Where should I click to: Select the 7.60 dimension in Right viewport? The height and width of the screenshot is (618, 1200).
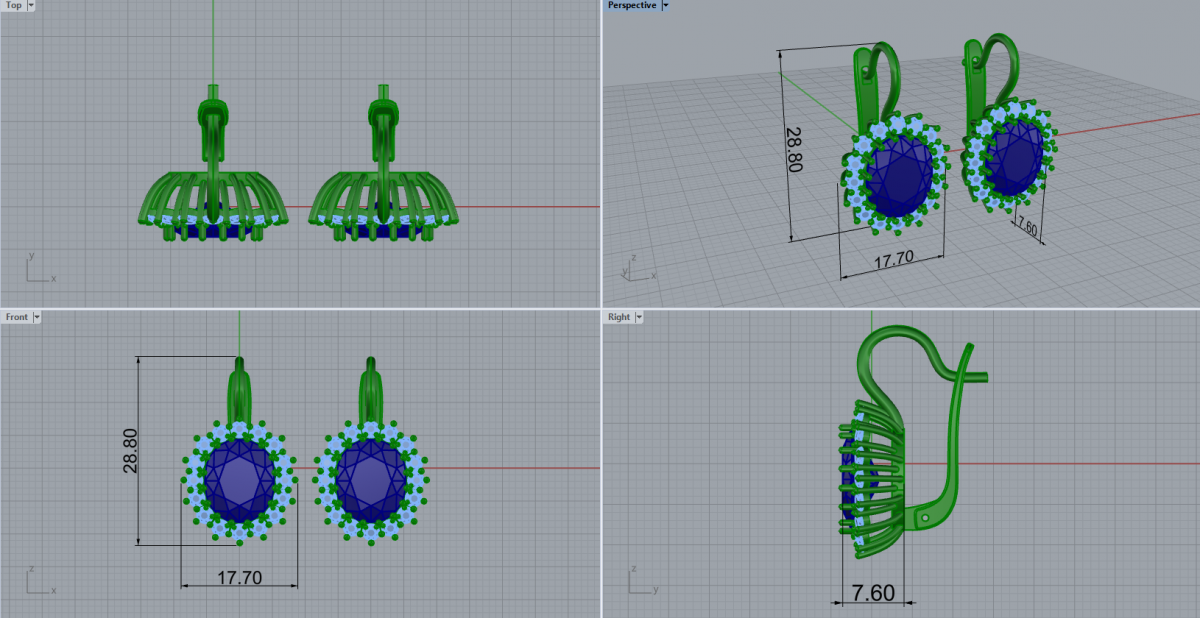click(872, 593)
